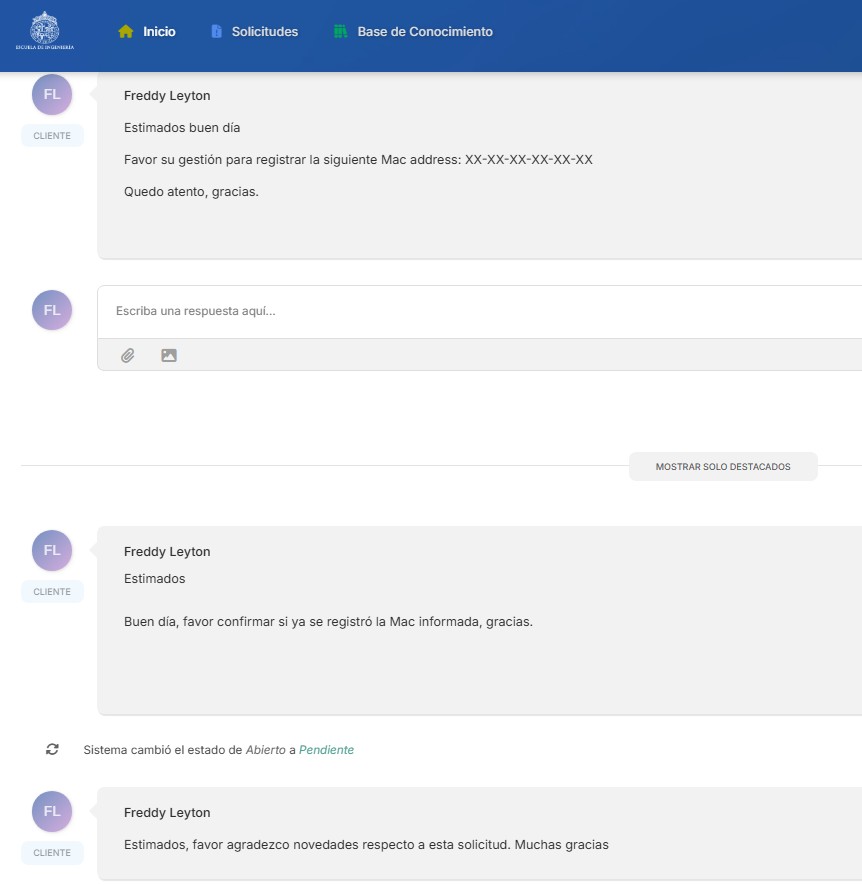This screenshot has width=862, height=885.
Task: Select the FL avatar on the Mac address request
Action: pyautogui.click(x=52, y=94)
